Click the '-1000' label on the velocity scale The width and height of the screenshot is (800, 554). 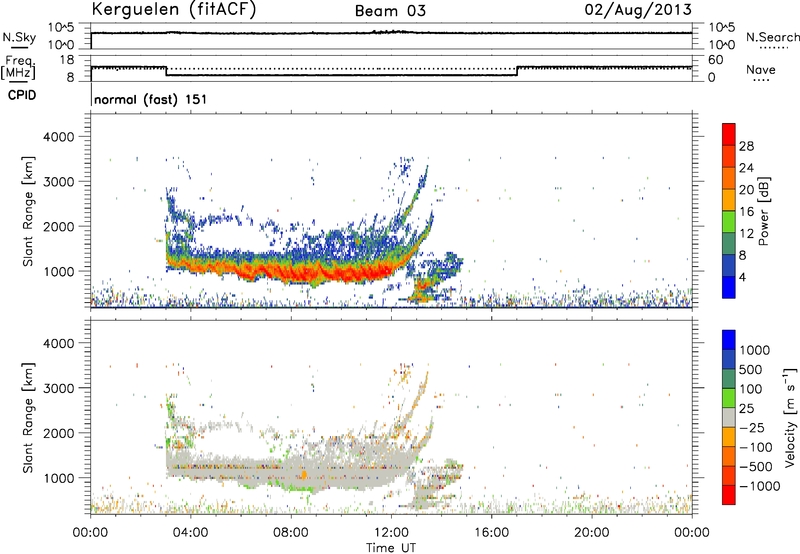(759, 486)
